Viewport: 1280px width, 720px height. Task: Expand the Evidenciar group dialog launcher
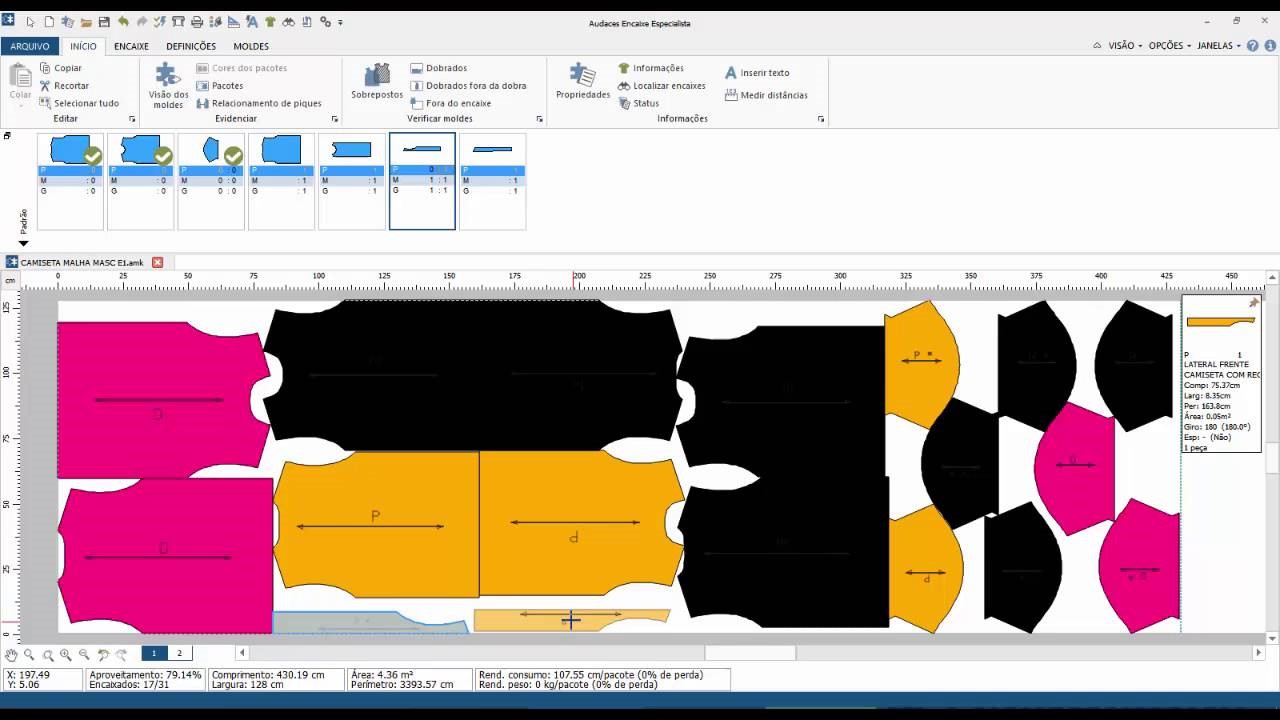tap(335, 119)
